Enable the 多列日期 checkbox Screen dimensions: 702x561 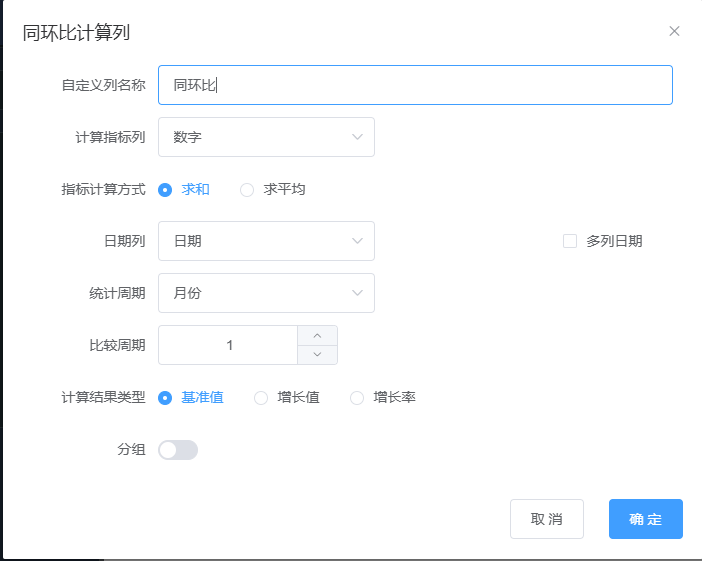point(570,241)
